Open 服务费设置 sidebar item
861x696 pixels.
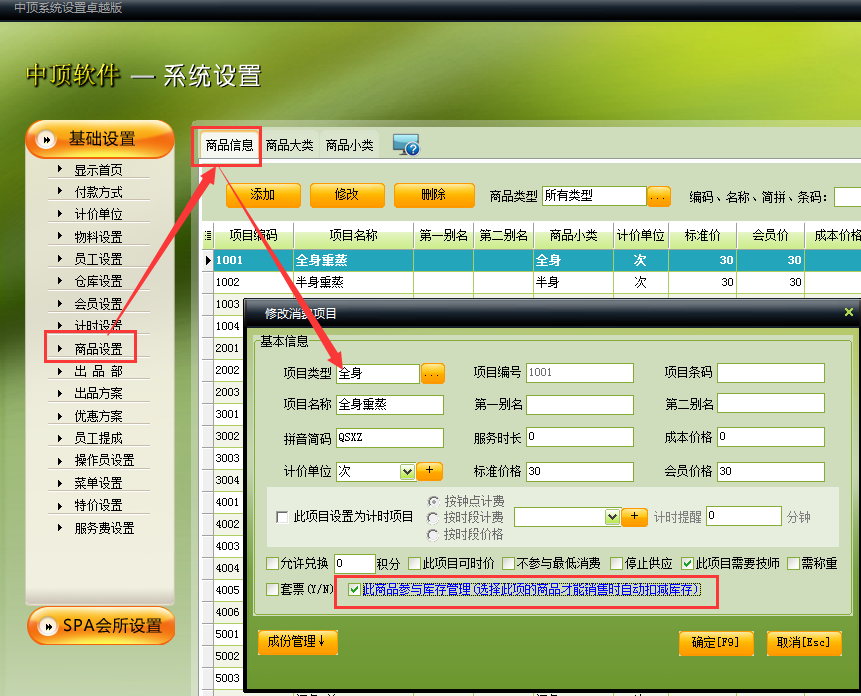[104, 528]
